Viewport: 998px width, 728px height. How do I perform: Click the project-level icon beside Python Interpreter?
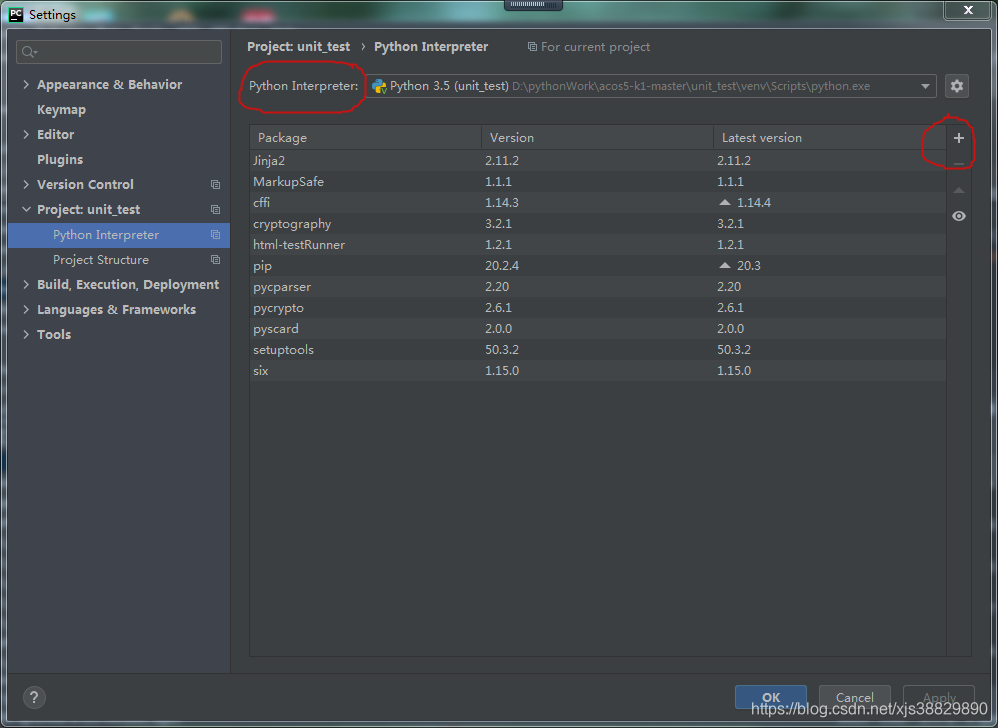click(216, 235)
